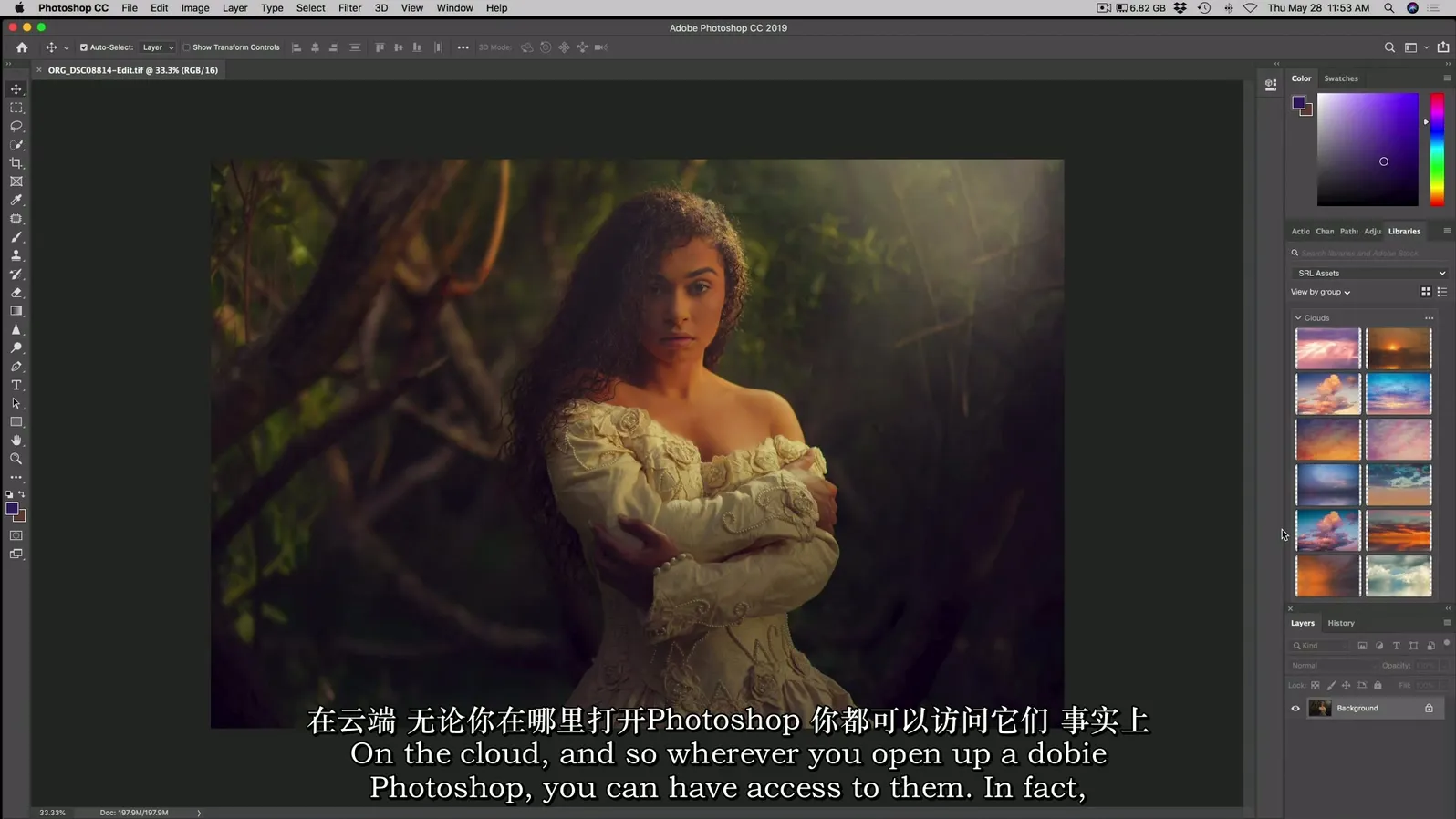This screenshot has width=1456, height=819.
Task: Open the SRL Assets library dropdown
Action: pyautogui.click(x=1370, y=273)
